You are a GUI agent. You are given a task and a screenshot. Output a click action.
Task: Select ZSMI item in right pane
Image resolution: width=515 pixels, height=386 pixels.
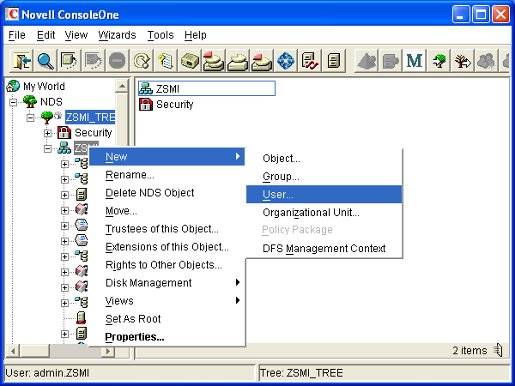click(x=207, y=89)
